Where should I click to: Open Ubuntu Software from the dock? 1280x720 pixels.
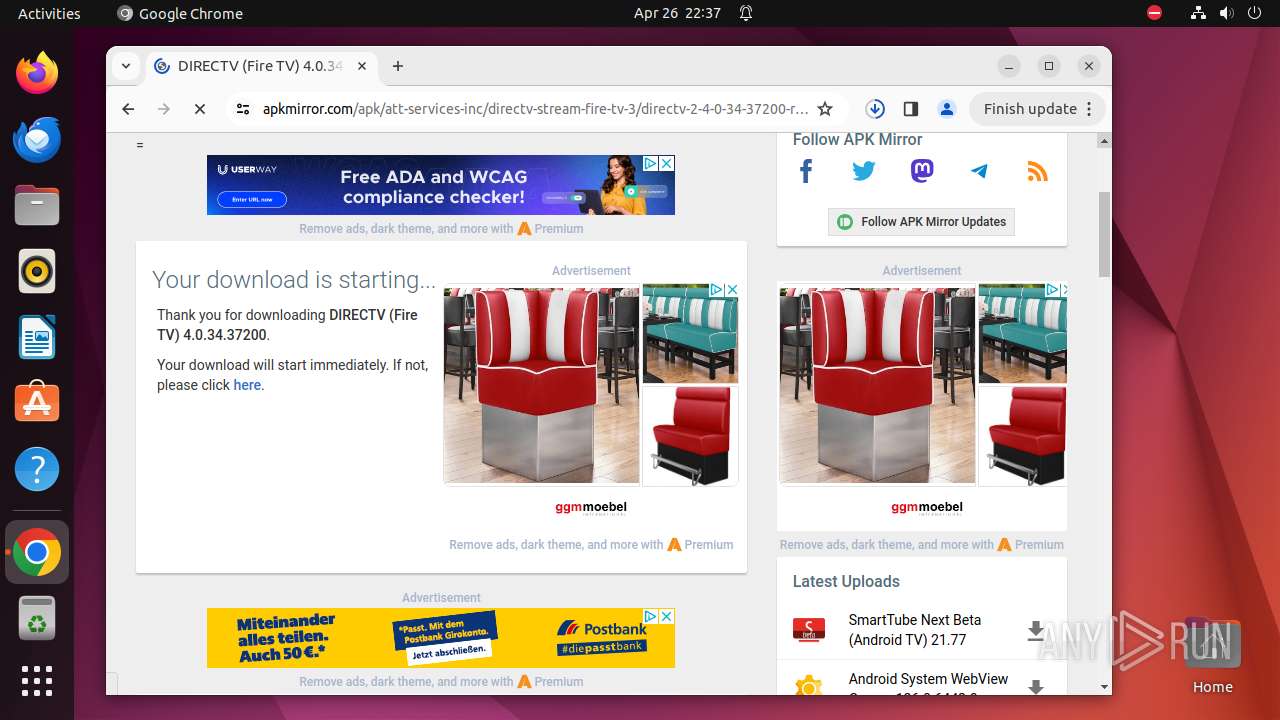click(x=37, y=403)
